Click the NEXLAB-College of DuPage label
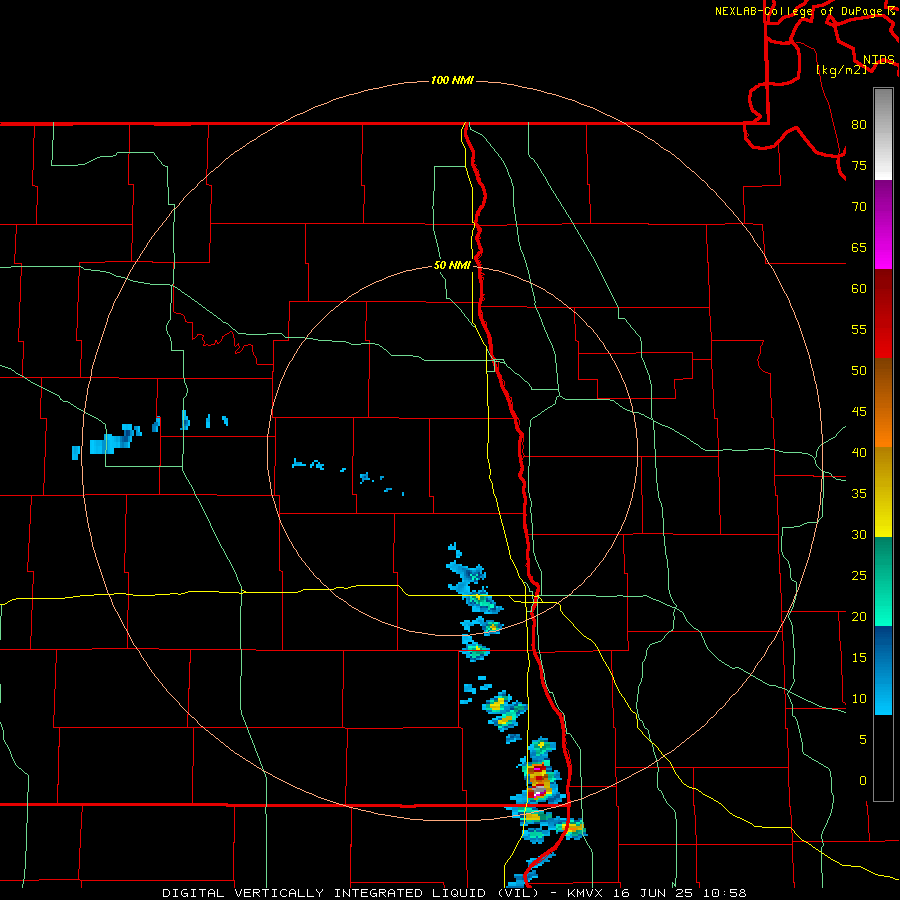The height and width of the screenshot is (900, 900). point(800,11)
